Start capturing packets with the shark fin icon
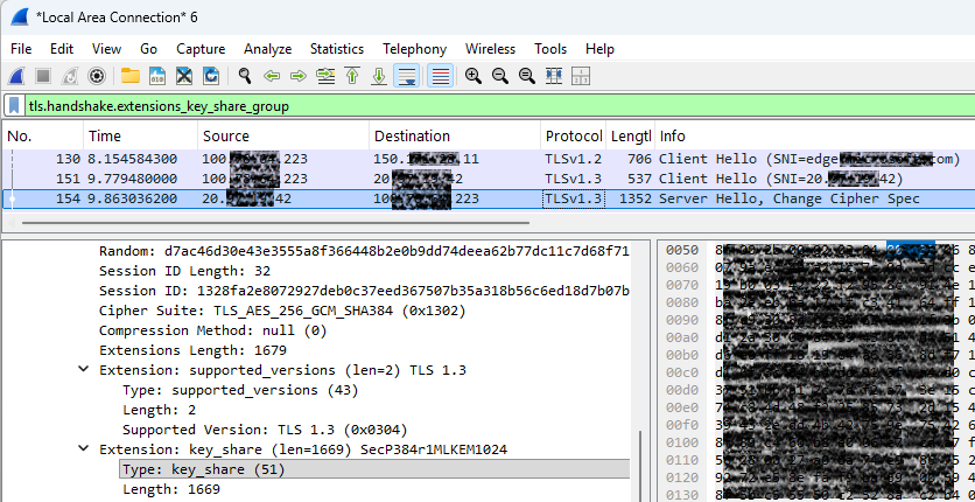 point(16,76)
